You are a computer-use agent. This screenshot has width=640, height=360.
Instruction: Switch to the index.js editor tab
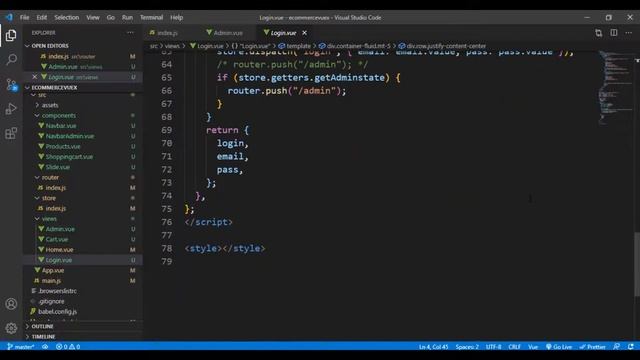click(167, 33)
